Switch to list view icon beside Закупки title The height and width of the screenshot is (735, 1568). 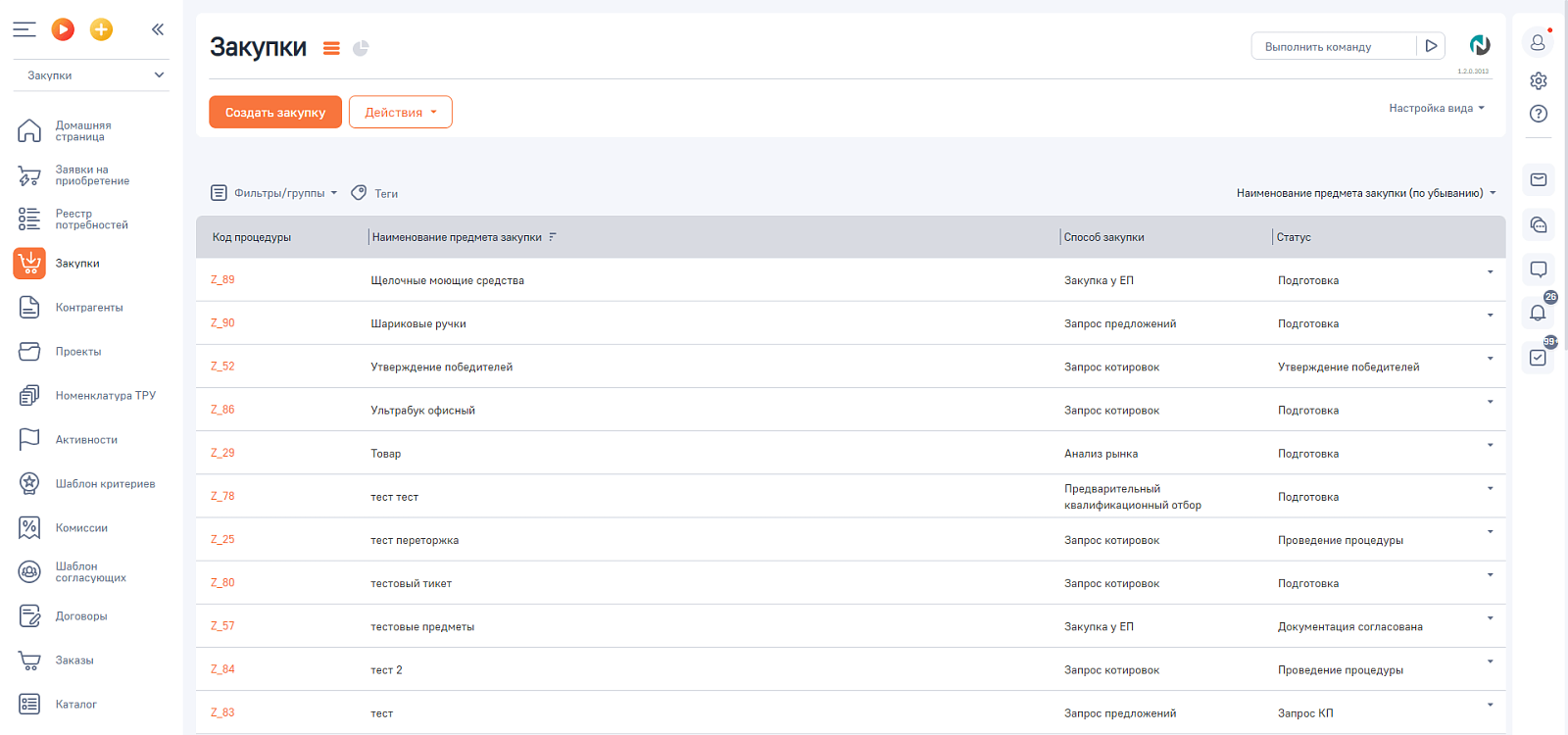[331, 48]
